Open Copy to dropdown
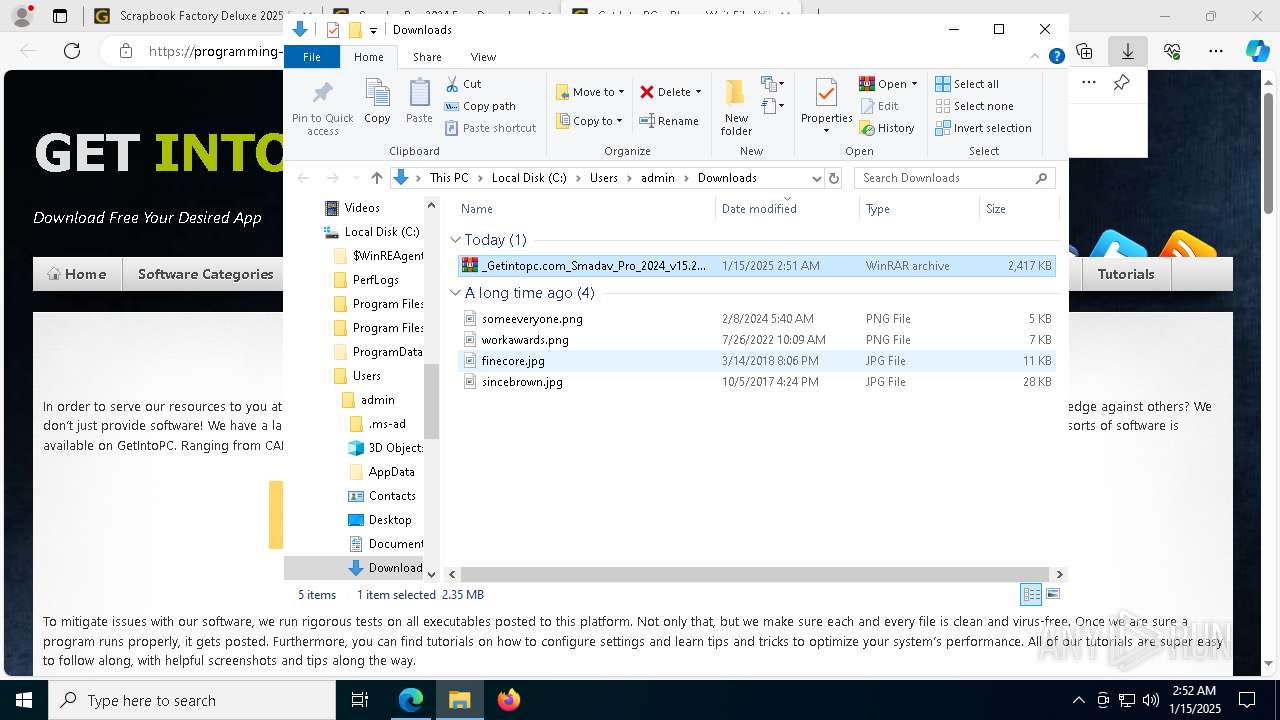 click(x=591, y=121)
